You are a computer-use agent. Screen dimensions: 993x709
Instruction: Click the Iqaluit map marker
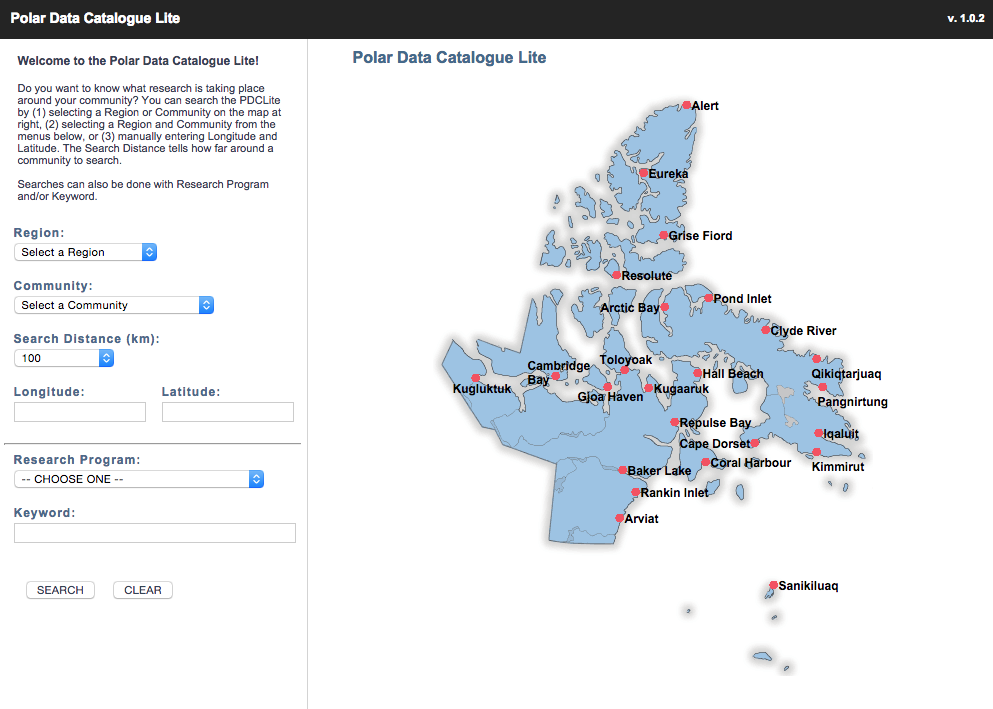tap(820, 434)
